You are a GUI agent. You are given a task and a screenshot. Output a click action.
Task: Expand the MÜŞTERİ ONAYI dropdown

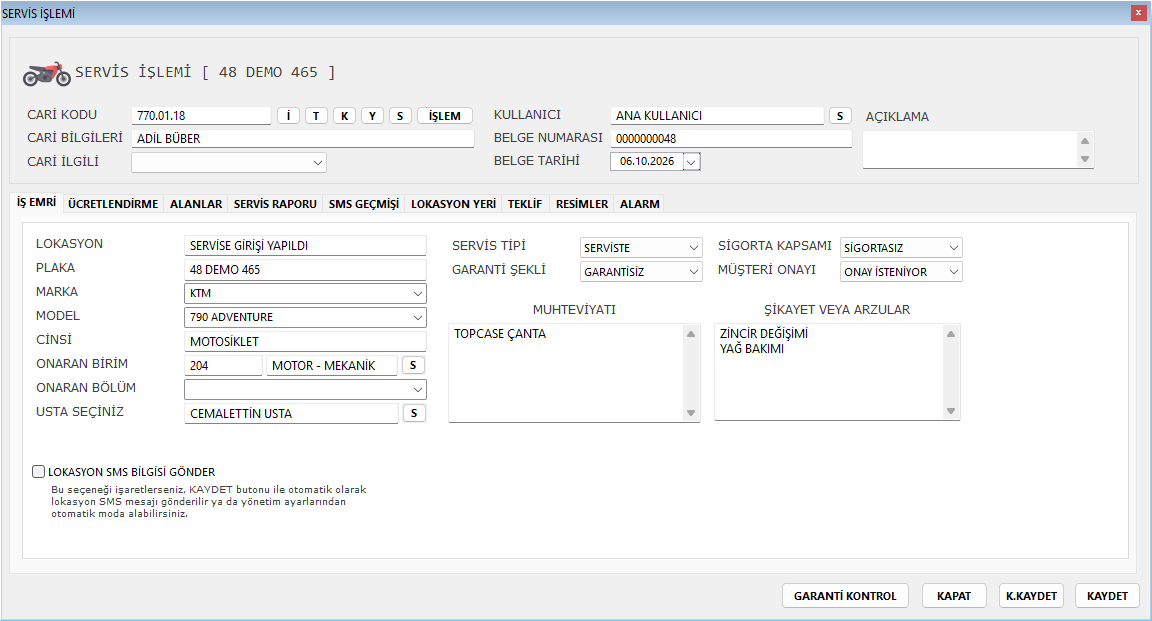[954, 272]
